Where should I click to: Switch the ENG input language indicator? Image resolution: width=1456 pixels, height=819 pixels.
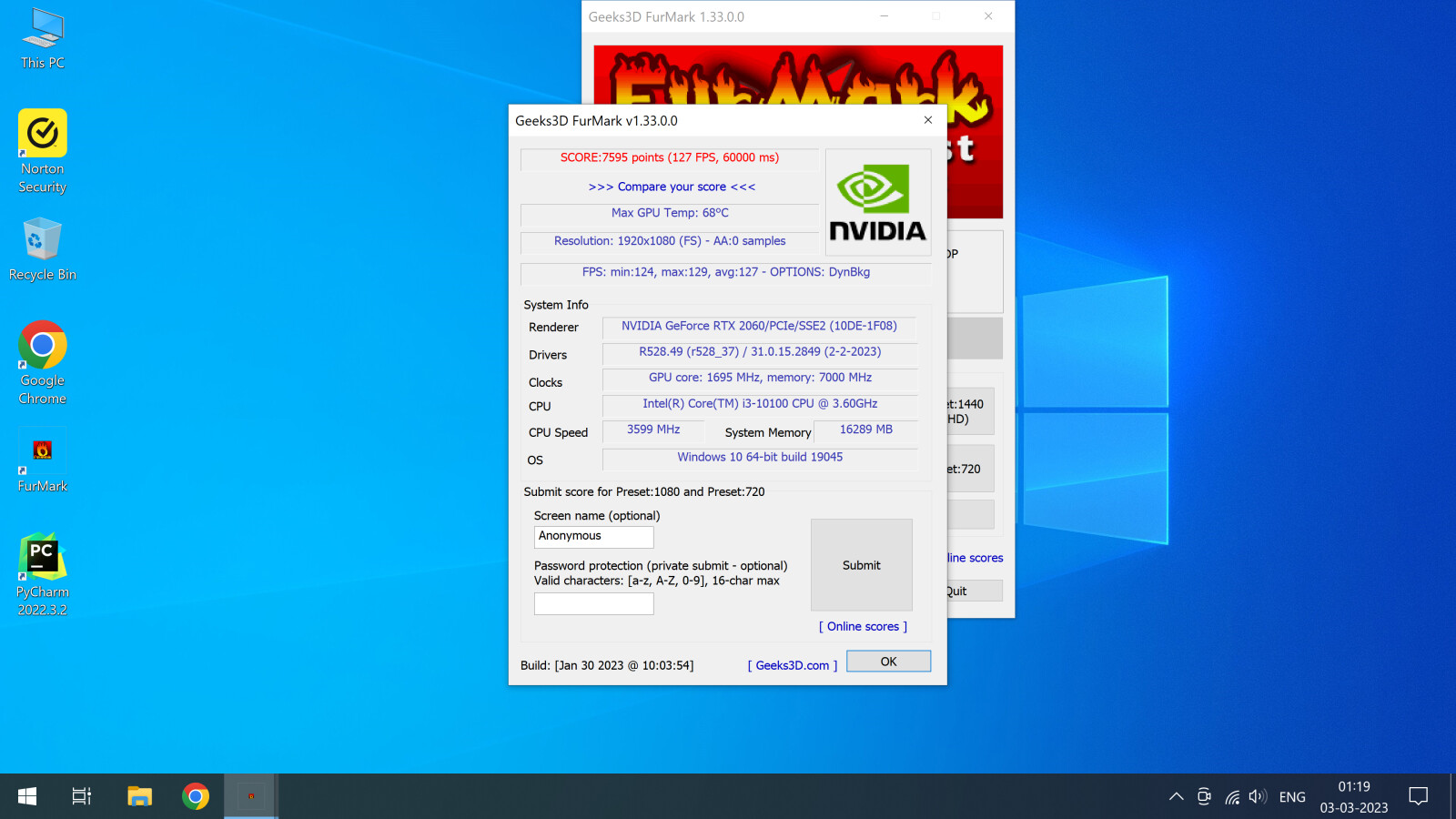tap(1292, 797)
